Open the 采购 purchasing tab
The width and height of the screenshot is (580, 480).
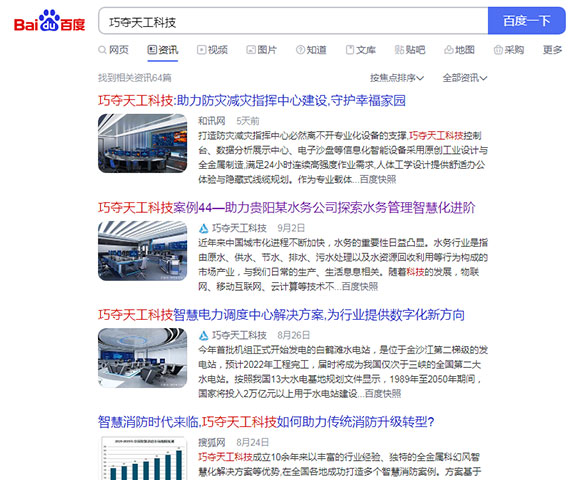509,50
